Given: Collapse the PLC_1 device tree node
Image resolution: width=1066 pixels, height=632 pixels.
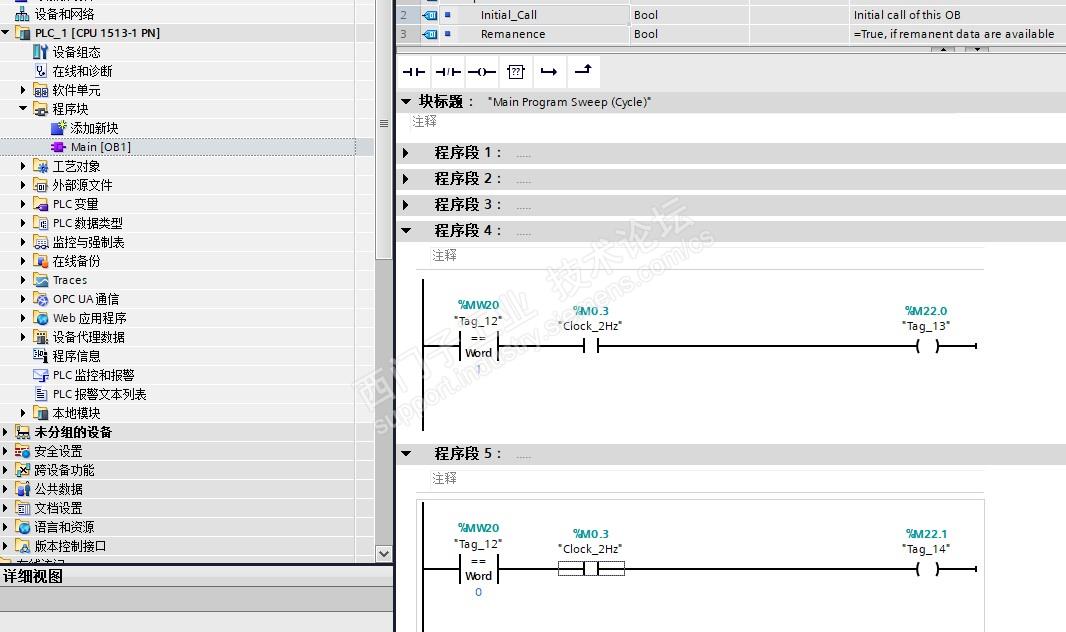Looking at the screenshot, I should 5,33.
